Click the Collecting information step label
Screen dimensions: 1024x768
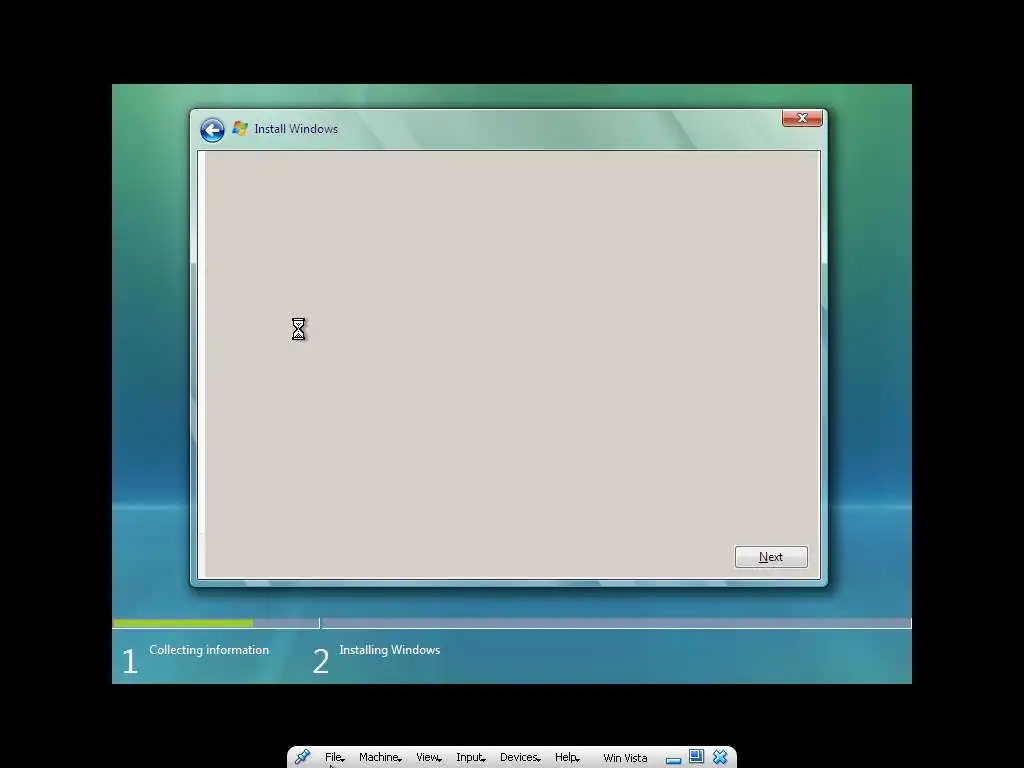(x=209, y=650)
